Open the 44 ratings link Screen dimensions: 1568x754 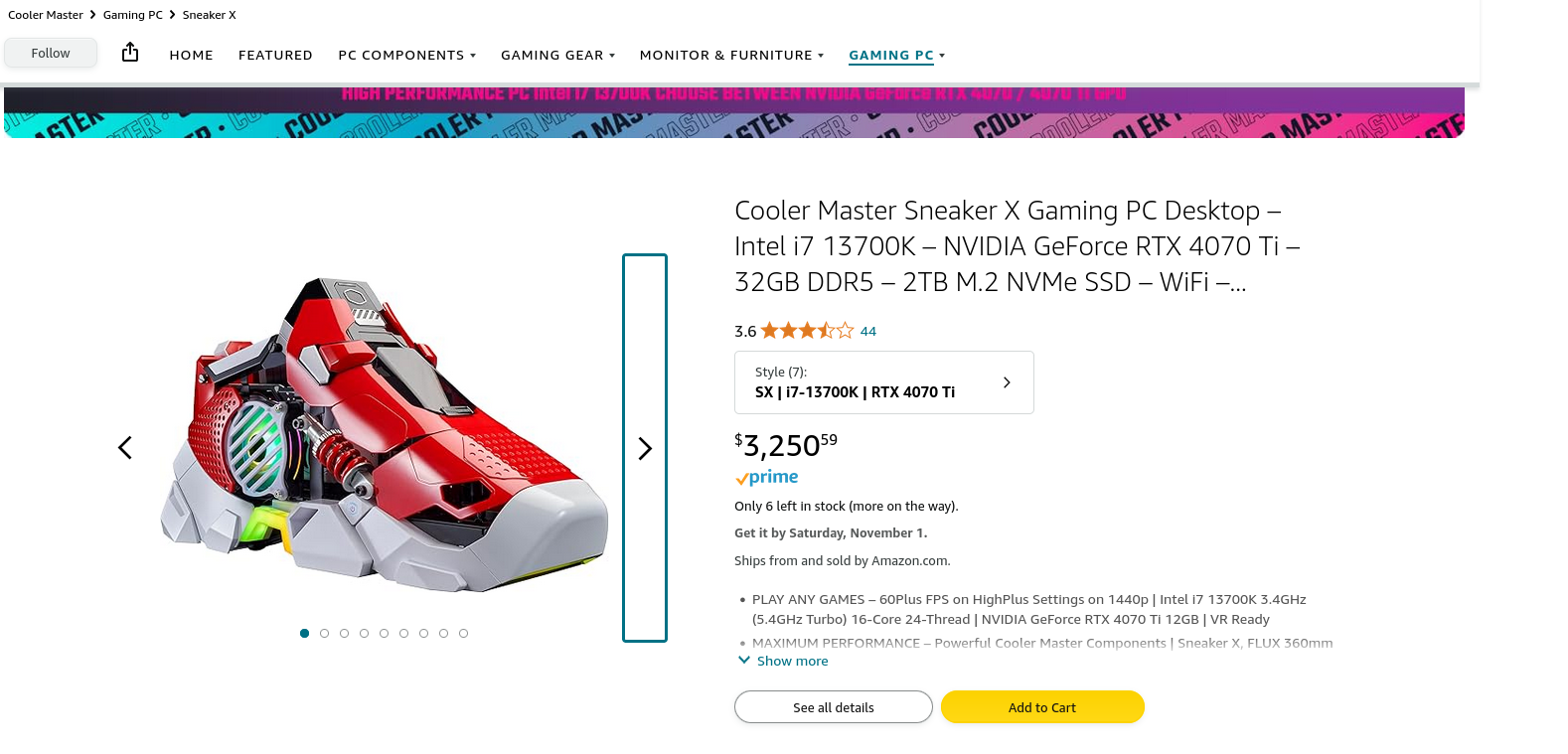click(x=868, y=332)
